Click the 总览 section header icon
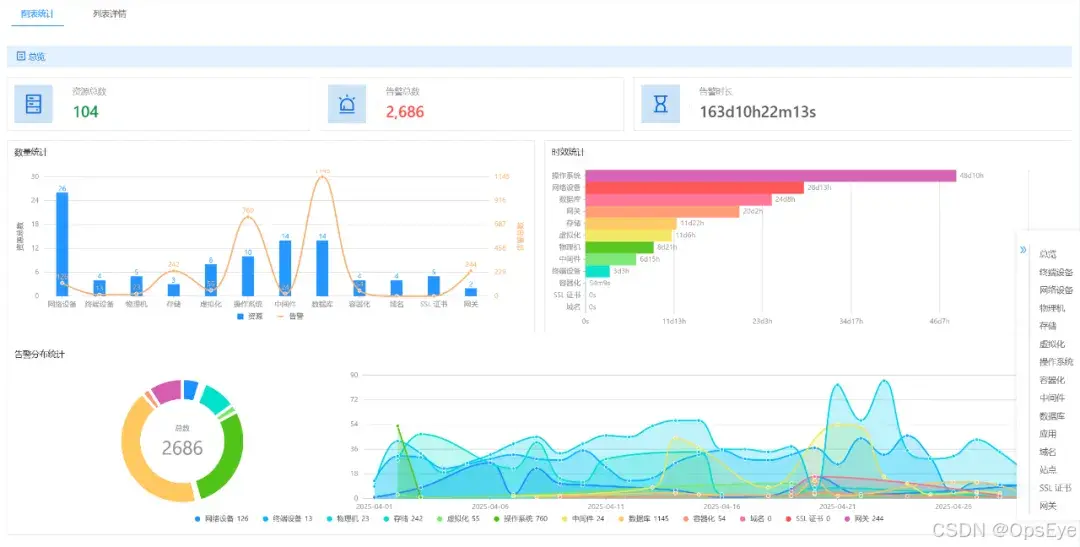 [x=21, y=56]
